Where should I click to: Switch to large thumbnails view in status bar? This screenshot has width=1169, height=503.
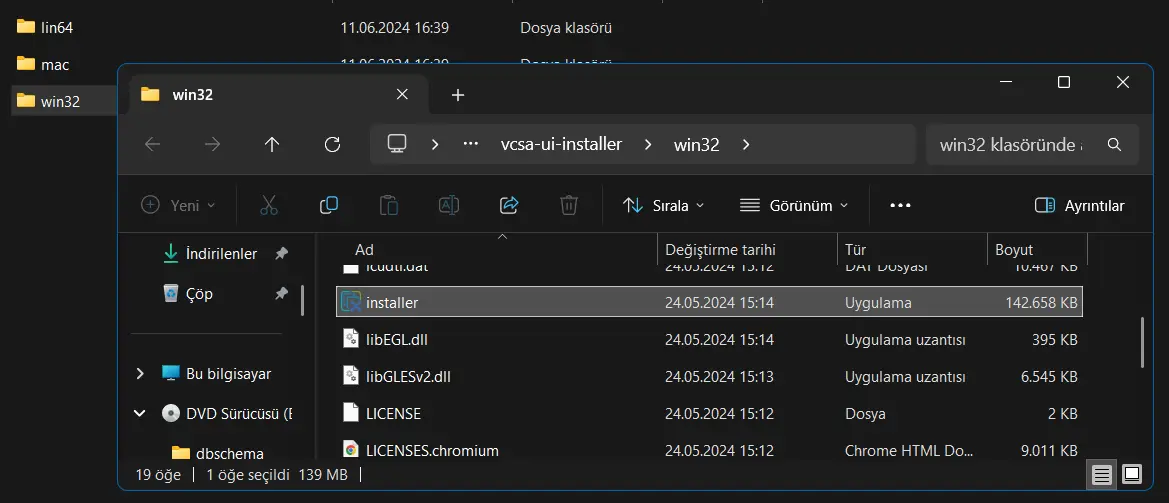pos(1132,474)
